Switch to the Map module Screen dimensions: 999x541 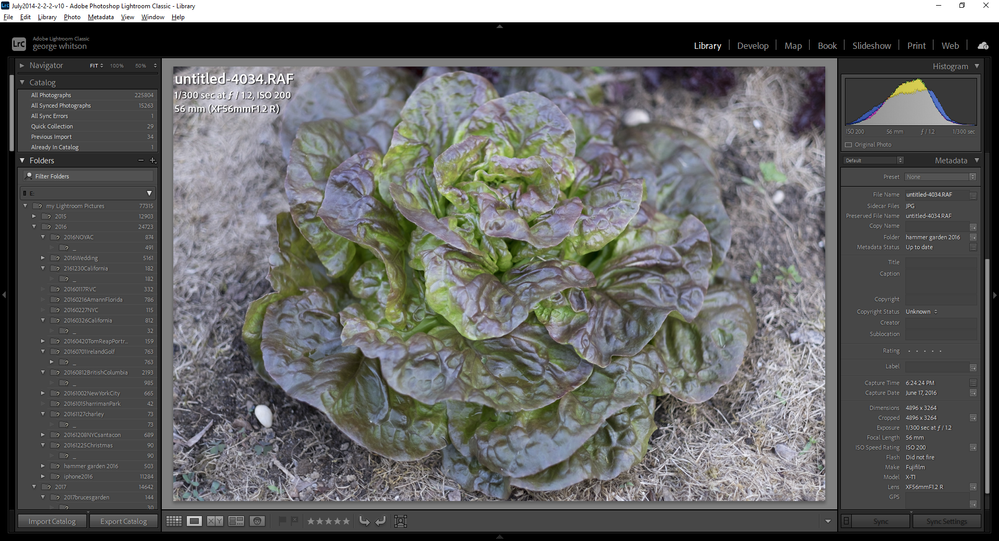click(x=793, y=46)
